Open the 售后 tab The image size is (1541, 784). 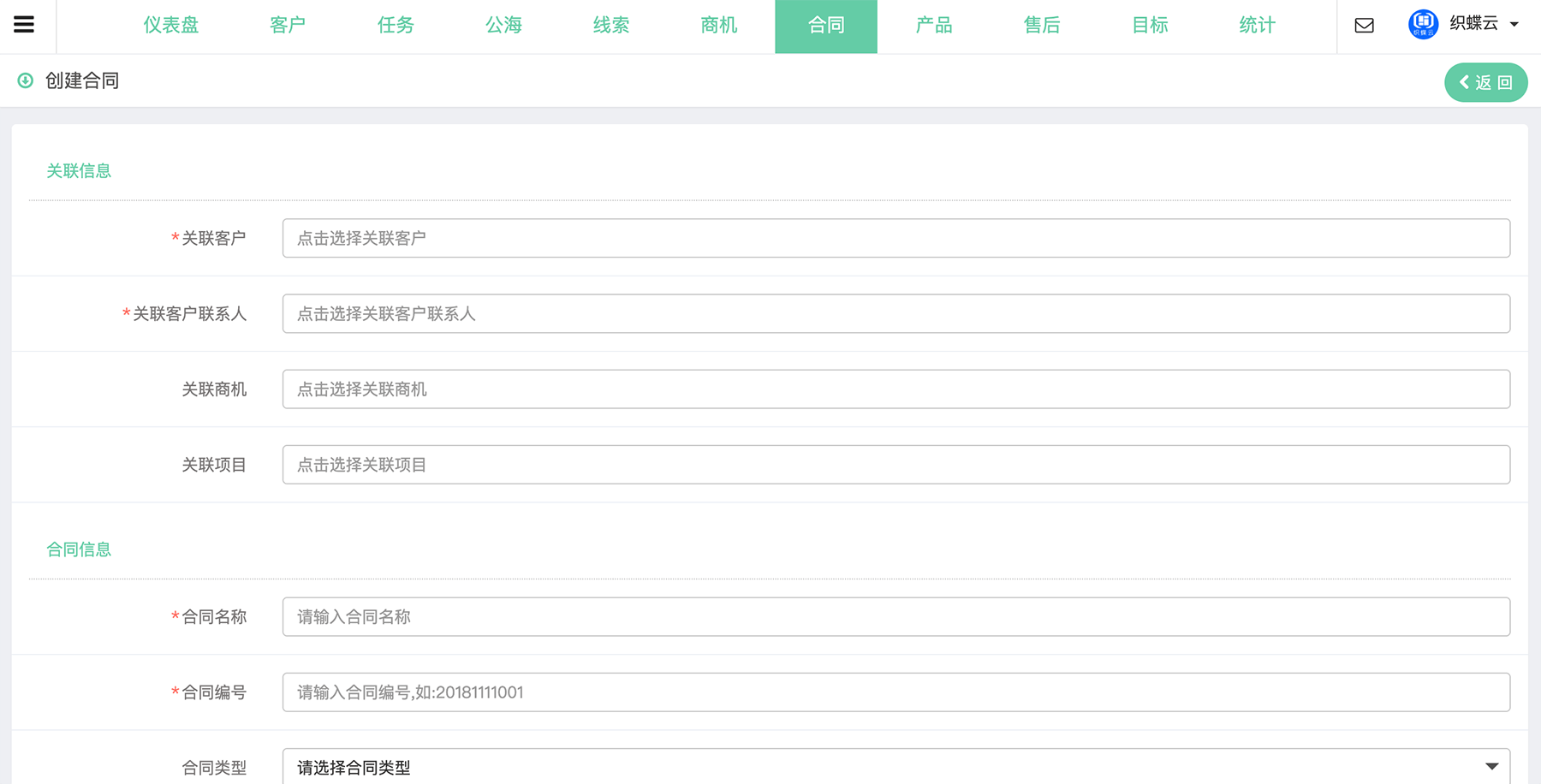tap(1042, 26)
